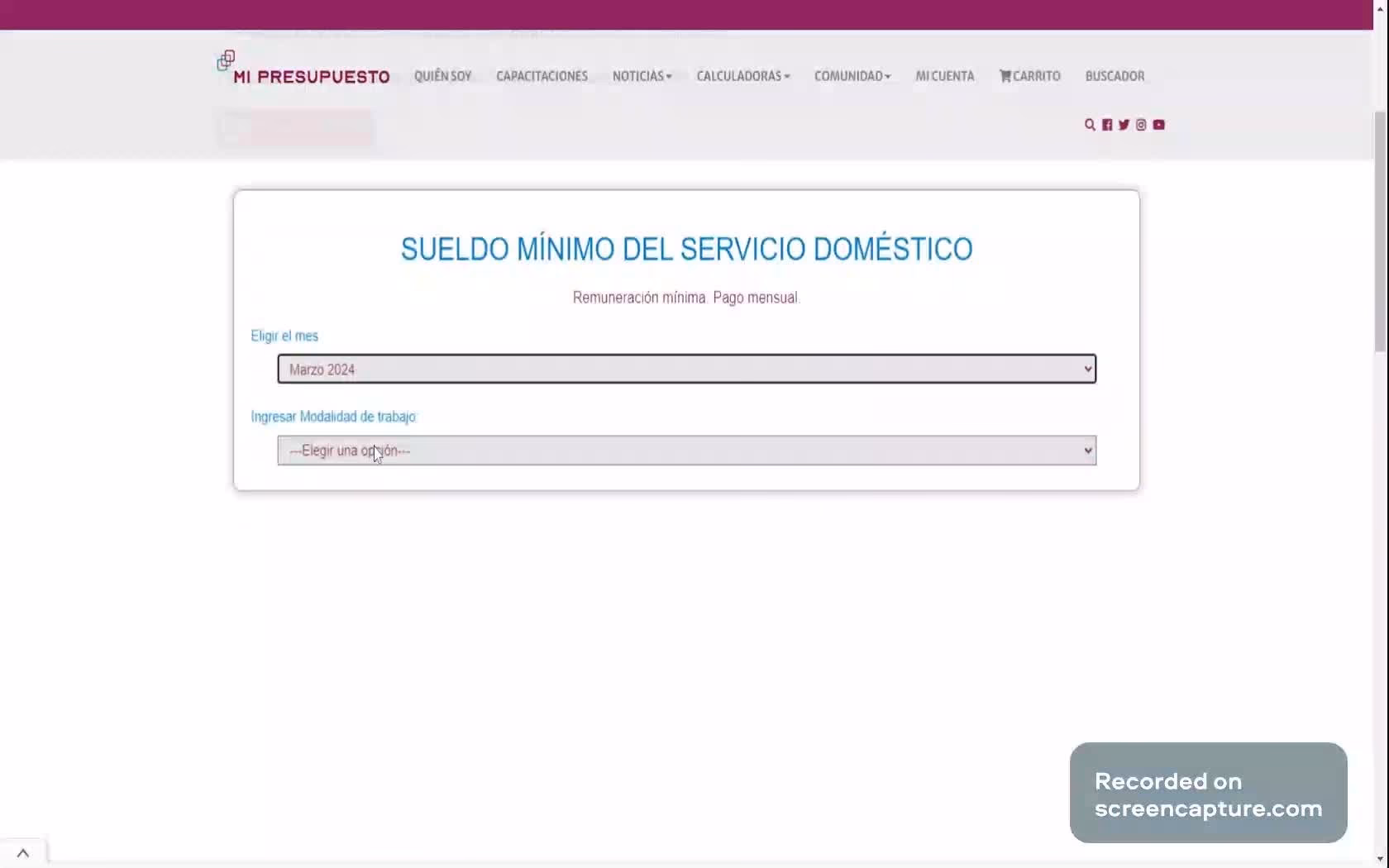
Task: Click the Sueldo Mínimo del Servicio Doméstico heading
Action: click(x=686, y=249)
